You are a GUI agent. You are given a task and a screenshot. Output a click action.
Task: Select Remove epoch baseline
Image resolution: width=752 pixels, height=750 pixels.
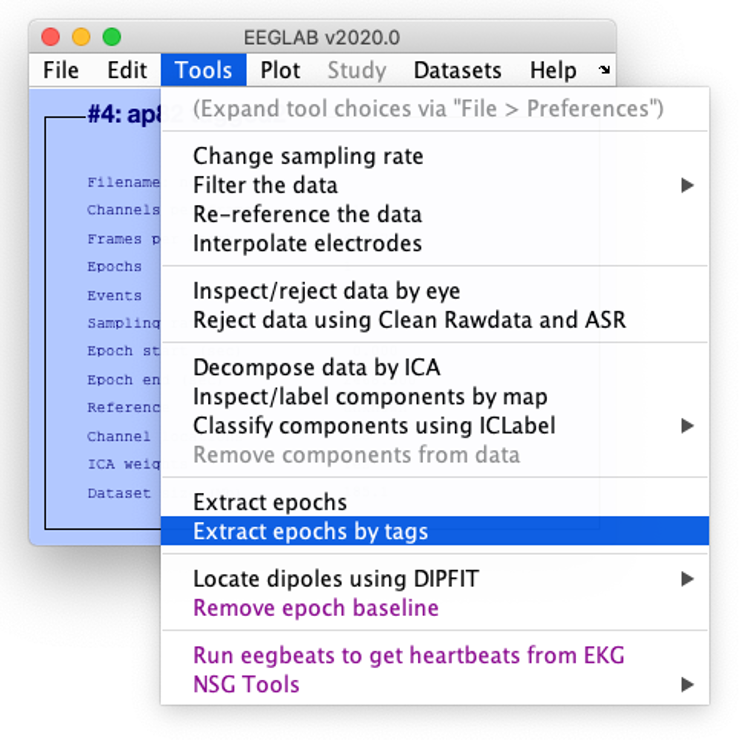click(x=315, y=608)
